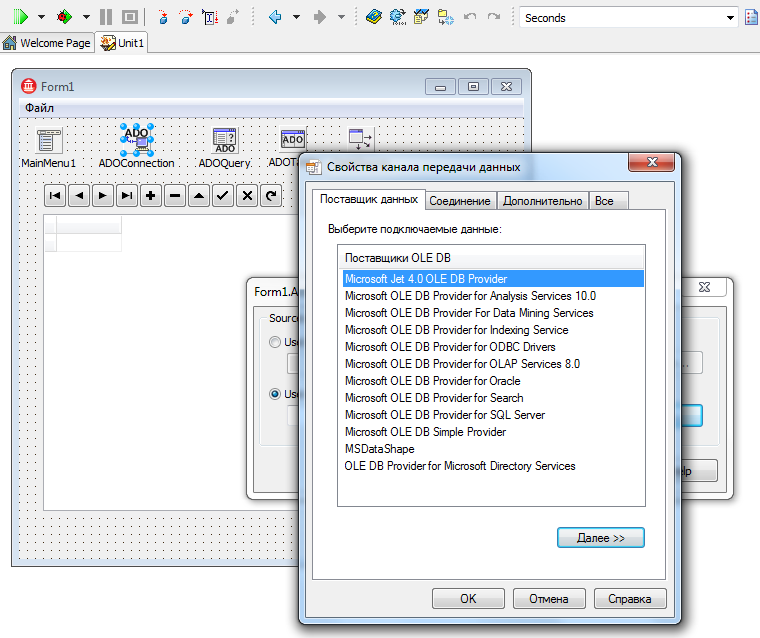Click the Pause icon in the toolbar
The width and height of the screenshot is (760, 638).
tap(106, 17)
